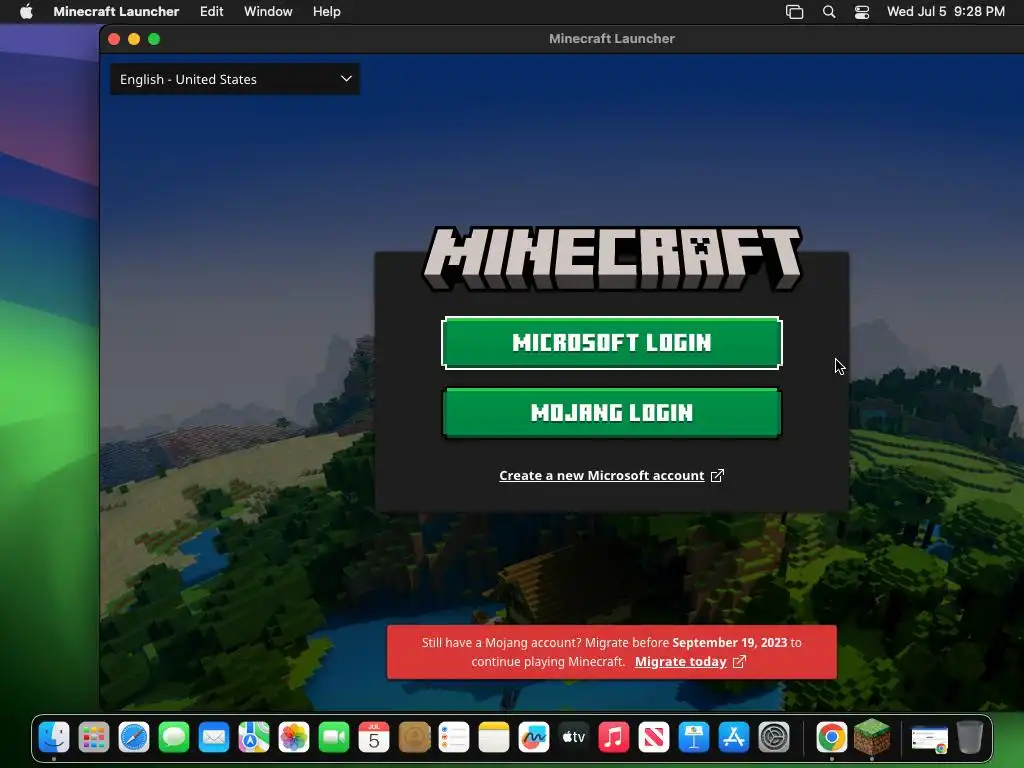The height and width of the screenshot is (768, 1024).
Task: Open the Window menu
Action: [268, 11]
